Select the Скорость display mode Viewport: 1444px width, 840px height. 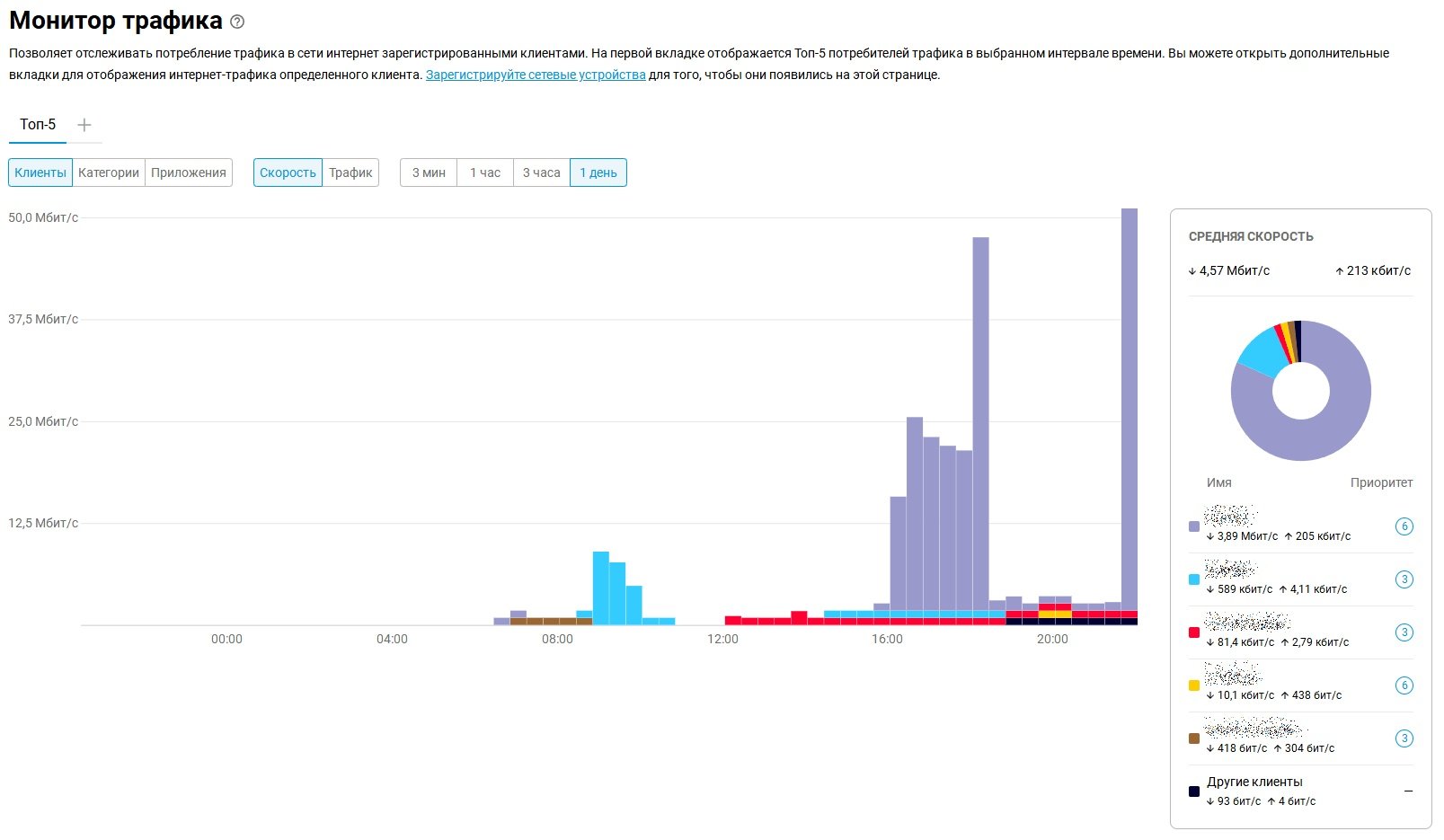click(x=288, y=172)
